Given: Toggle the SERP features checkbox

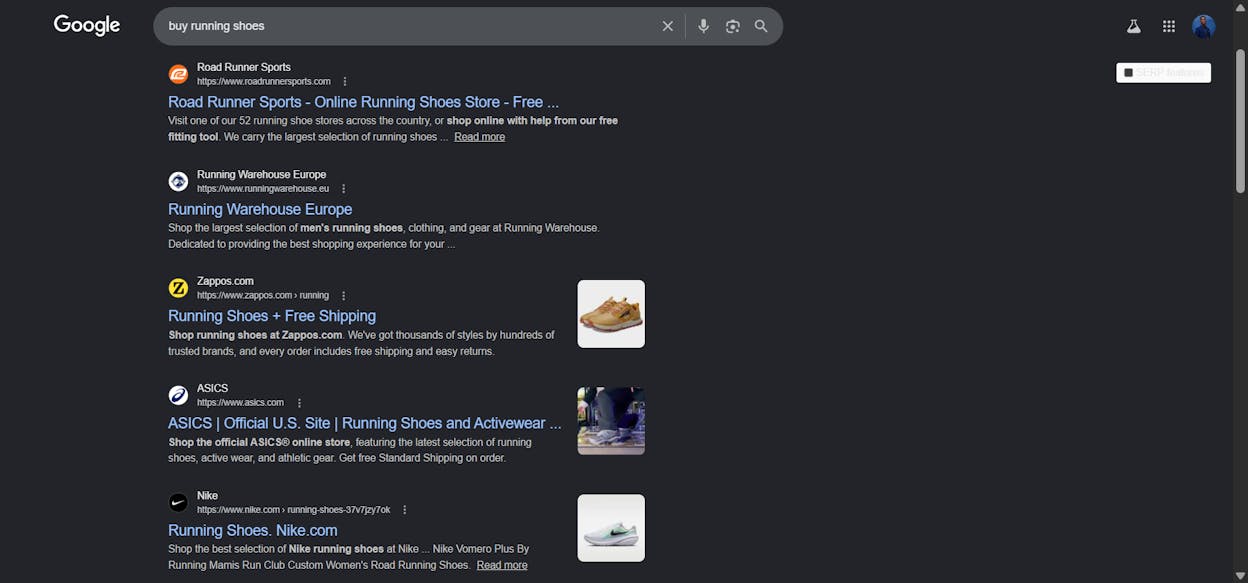Looking at the screenshot, I should (x=1128, y=73).
